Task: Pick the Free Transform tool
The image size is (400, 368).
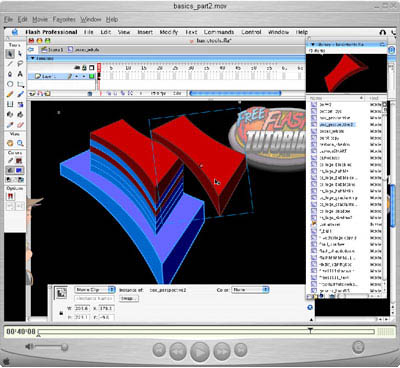Action: 10,105
